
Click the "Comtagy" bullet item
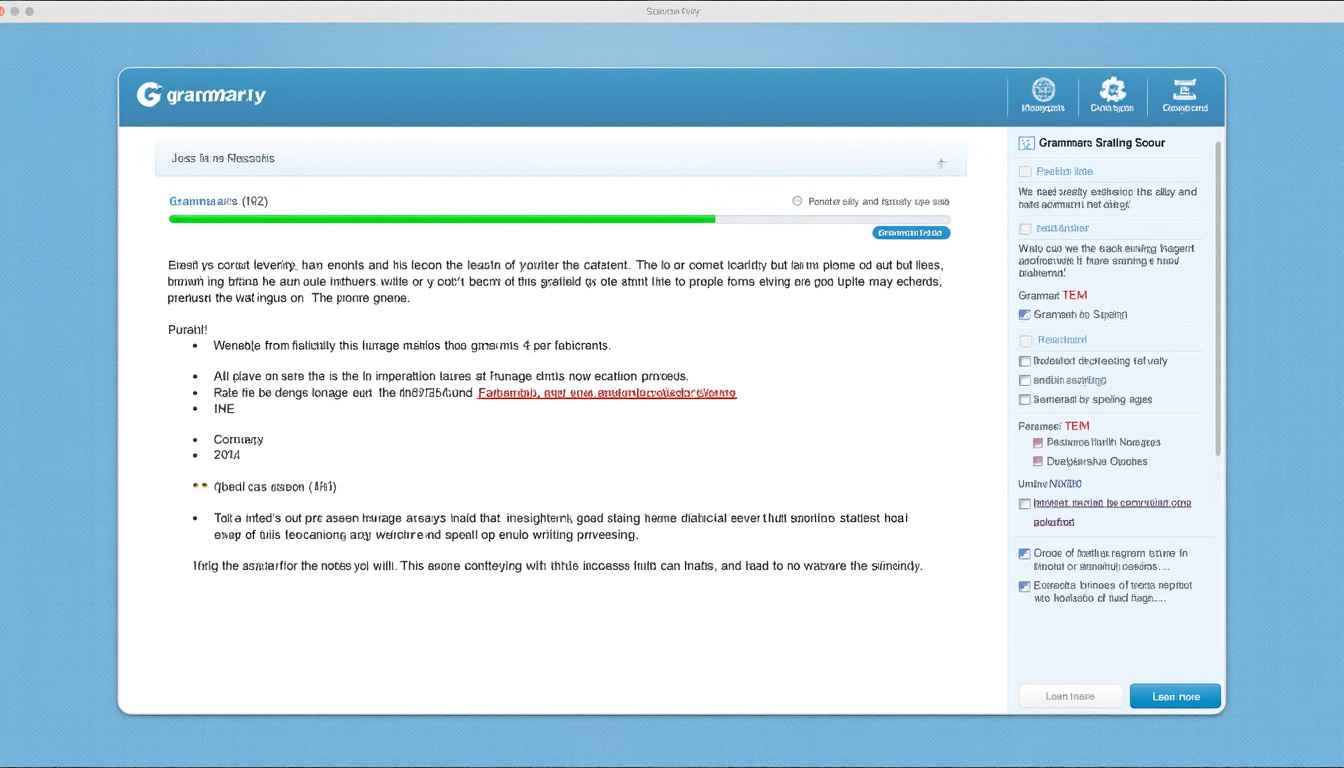tap(238, 440)
